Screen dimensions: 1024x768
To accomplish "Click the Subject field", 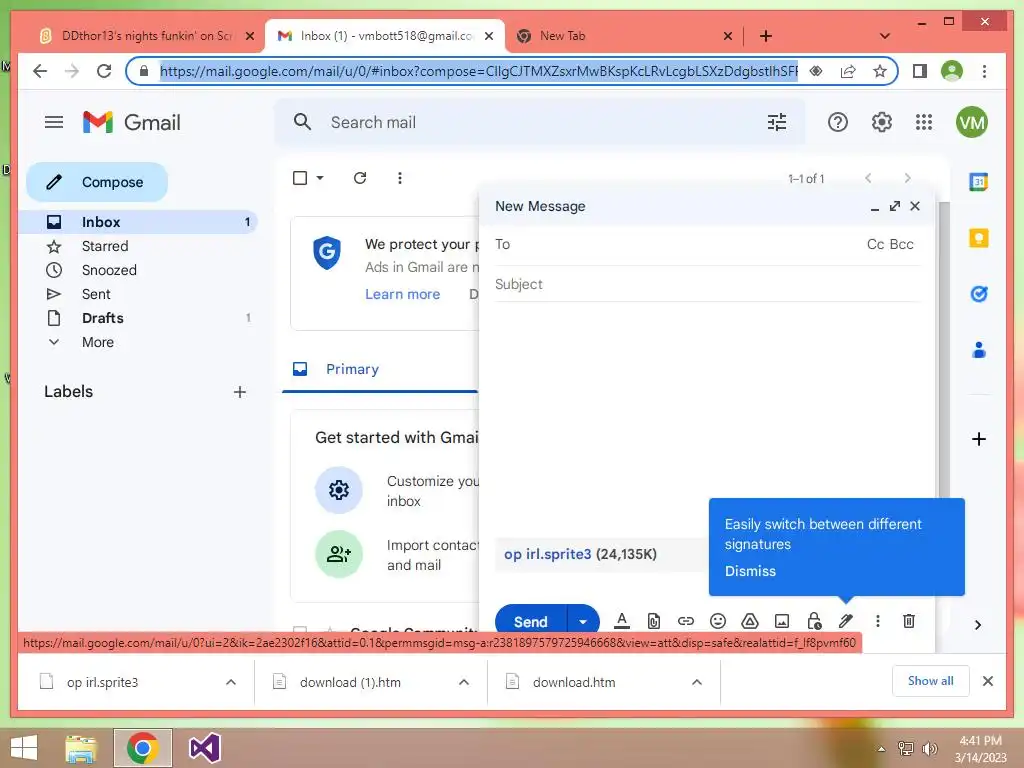I will 708,284.
